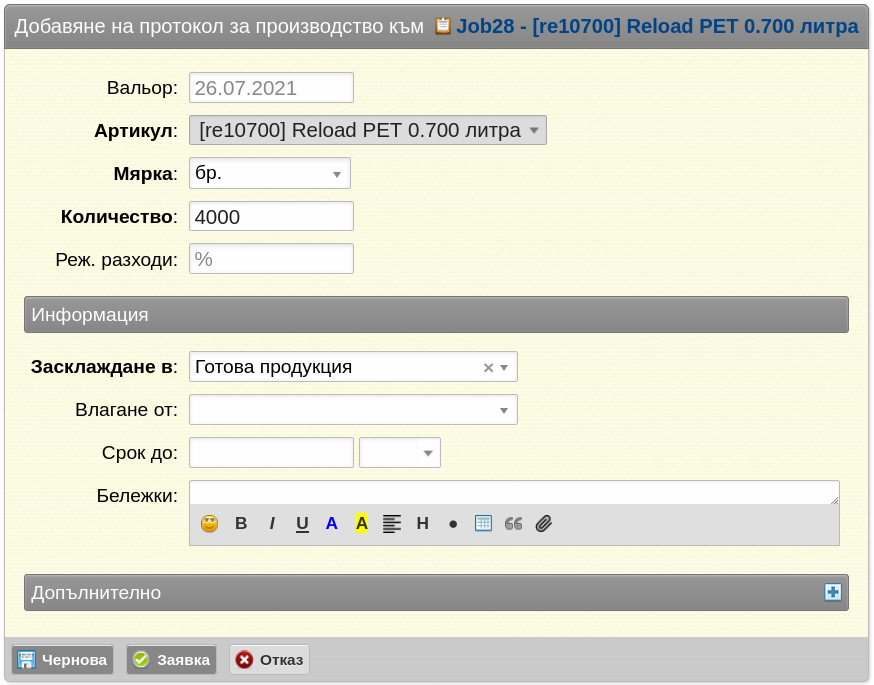874x685 pixels.
Task: Open text alignment tool
Action: pyautogui.click(x=392, y=524)
